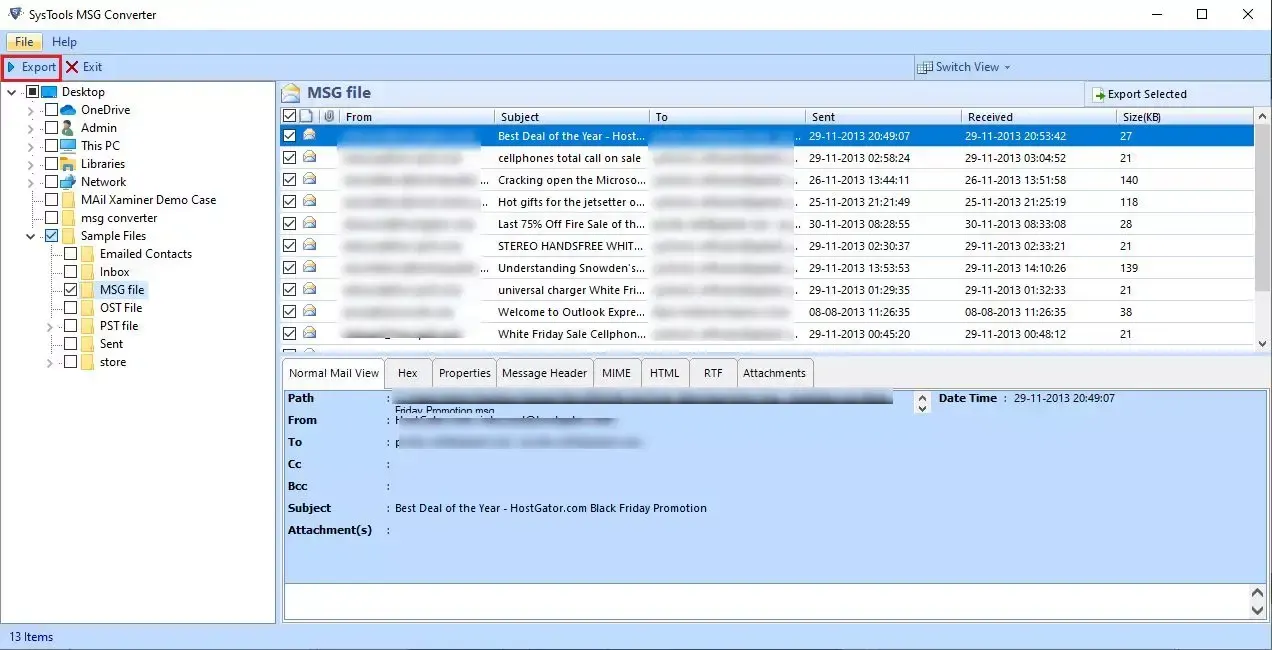Click the Admin user icon in tree

pyautogui.click(x=68, y=128)
